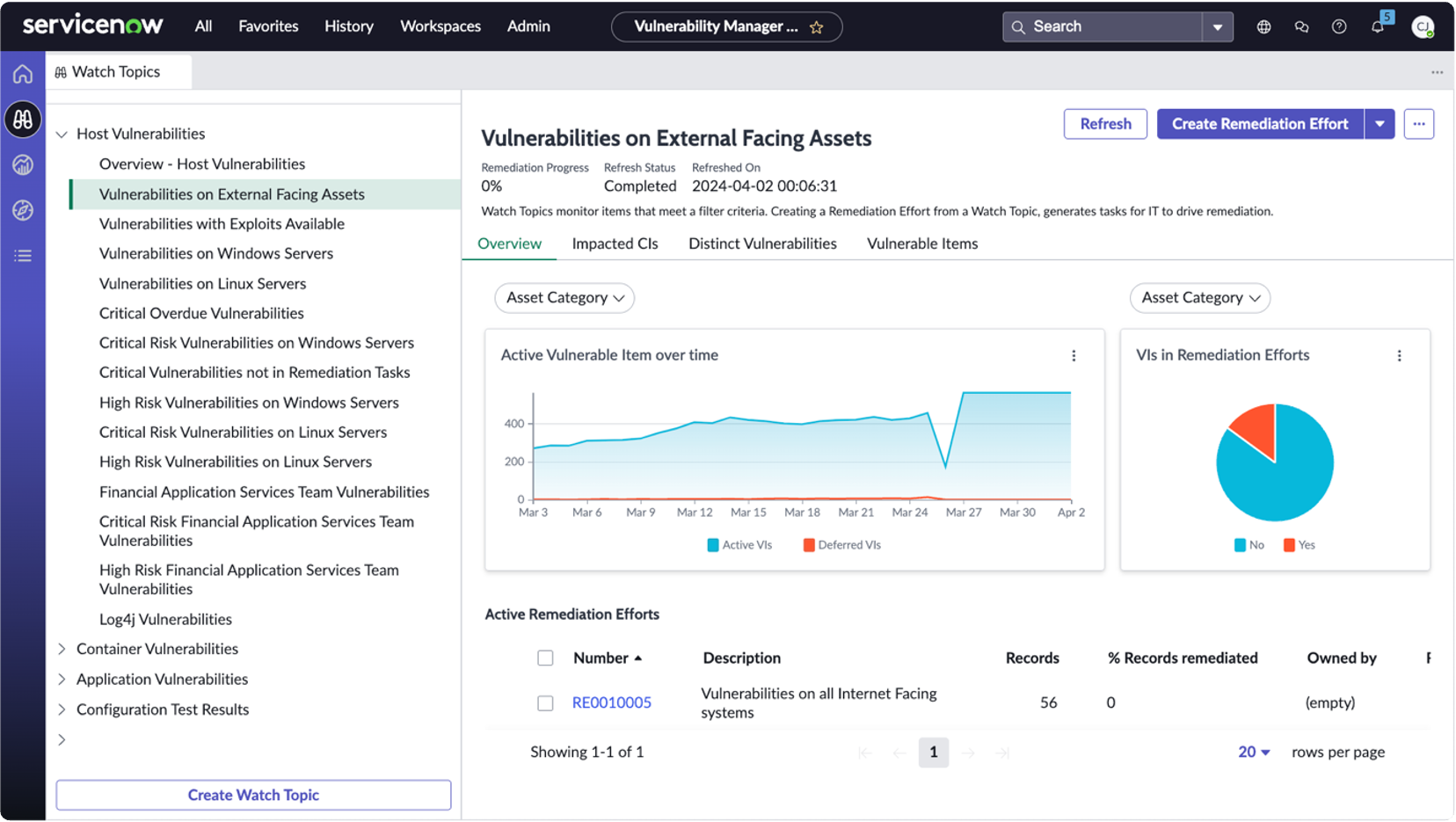
Task: Click the Active VIs blue legend swatch
Action: pos(713,545)
